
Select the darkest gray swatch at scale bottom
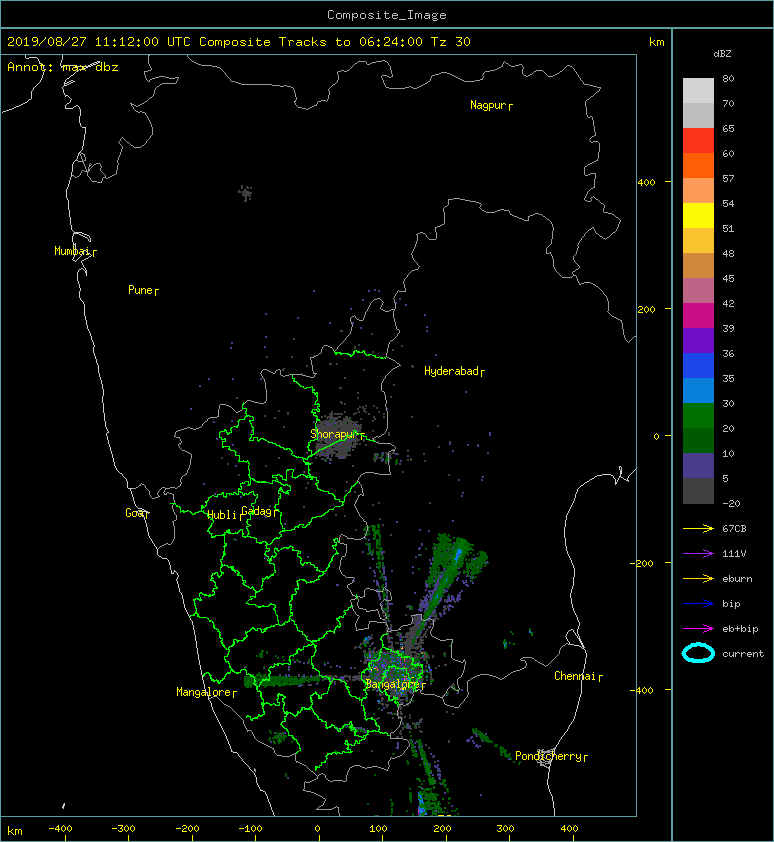(x=698, y=491)
